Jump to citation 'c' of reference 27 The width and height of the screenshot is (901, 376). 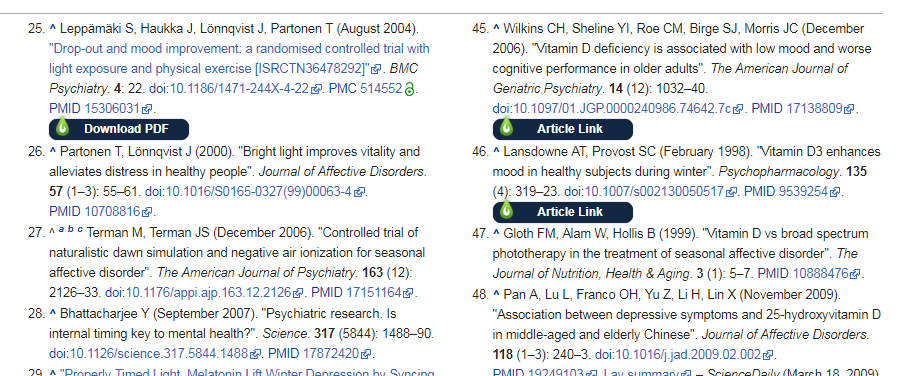pos(80,230)
